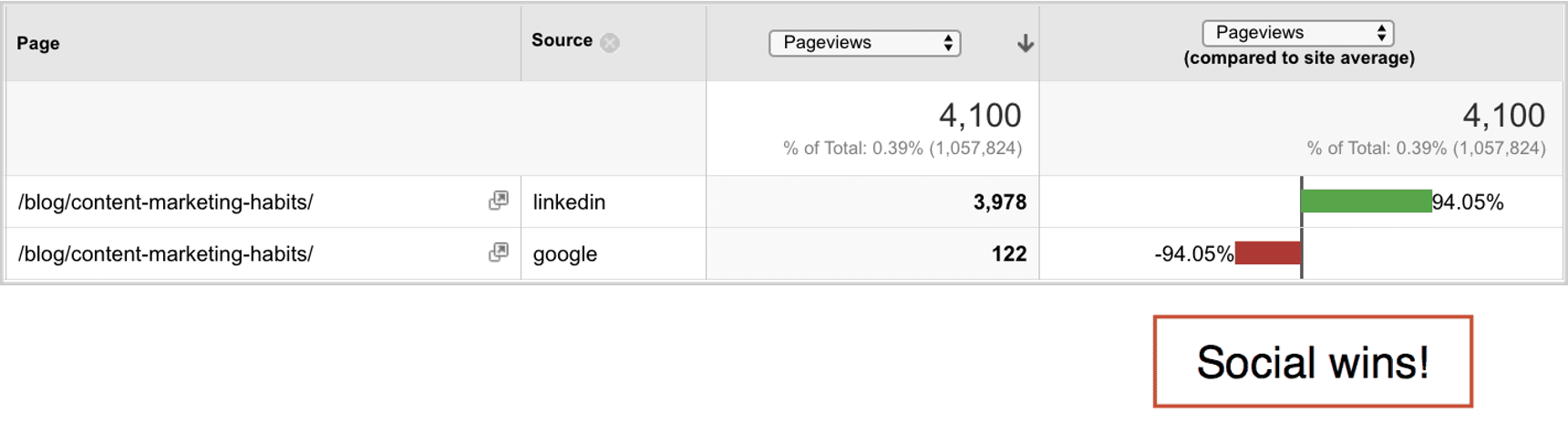1568x434 pixels.
Task: Open google row page in new window
Action: (499, 253)
